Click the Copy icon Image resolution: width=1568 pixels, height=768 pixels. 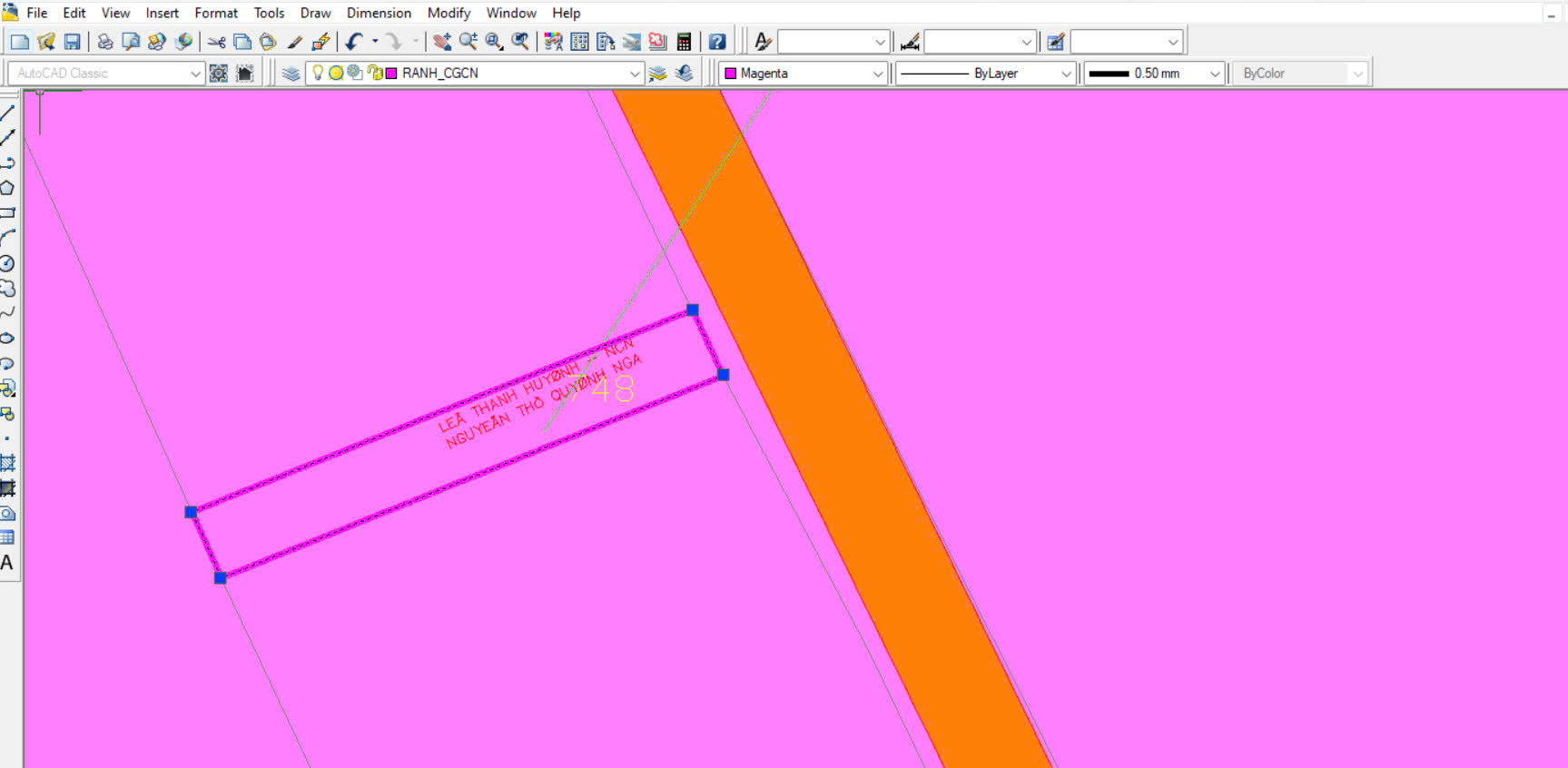click(242, 42)
